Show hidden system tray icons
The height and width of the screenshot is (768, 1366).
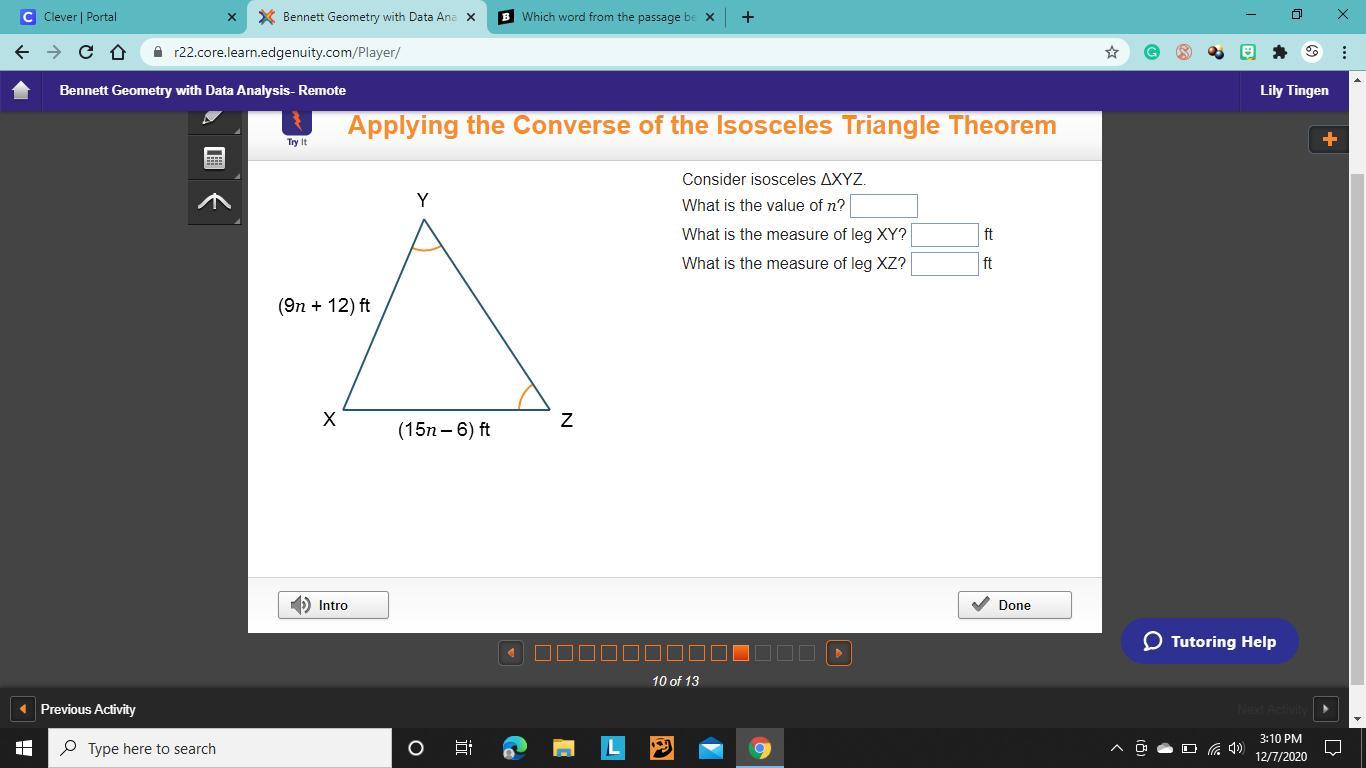tap(1116, 748)
